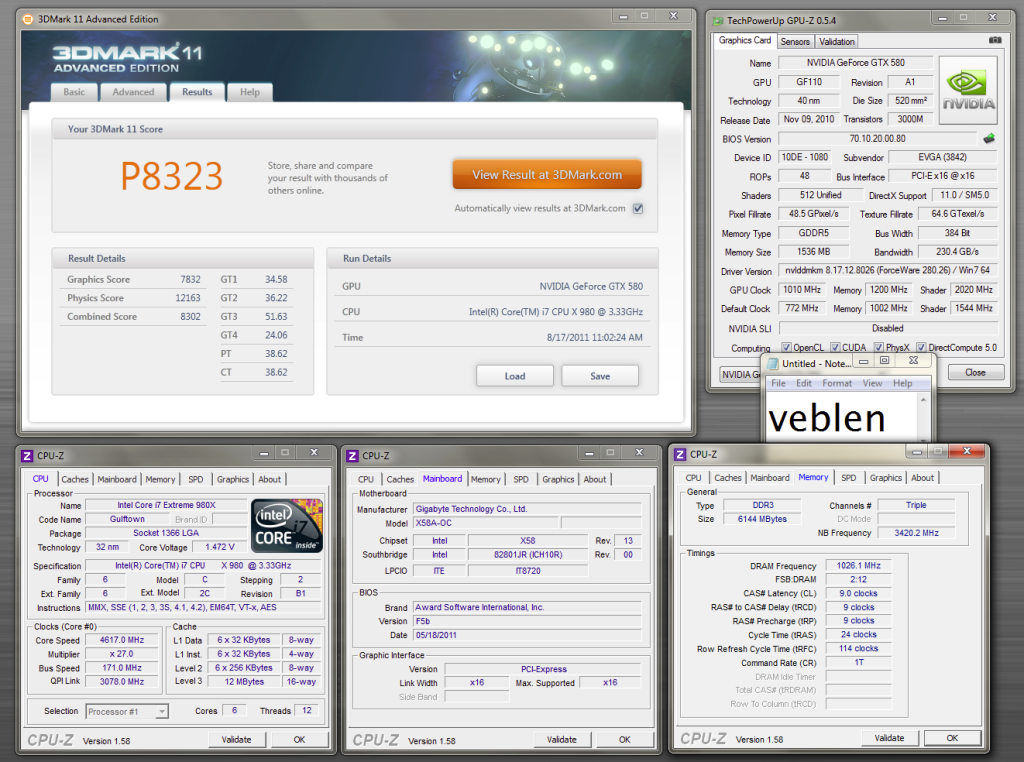
Task: Click View Result at 3DMark.com button
Action: 547,174
